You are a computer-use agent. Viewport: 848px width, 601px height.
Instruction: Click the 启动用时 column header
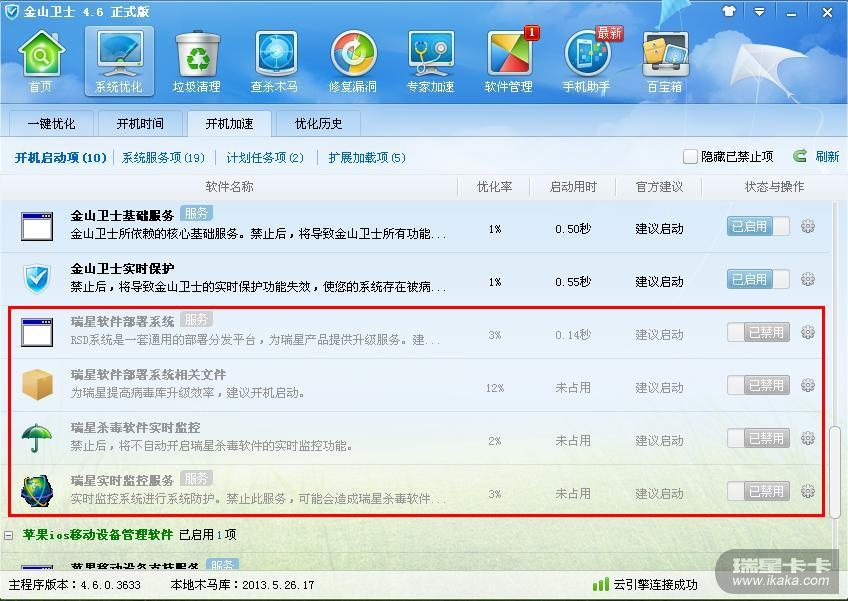pyautogui.click(x=573, y=187)
